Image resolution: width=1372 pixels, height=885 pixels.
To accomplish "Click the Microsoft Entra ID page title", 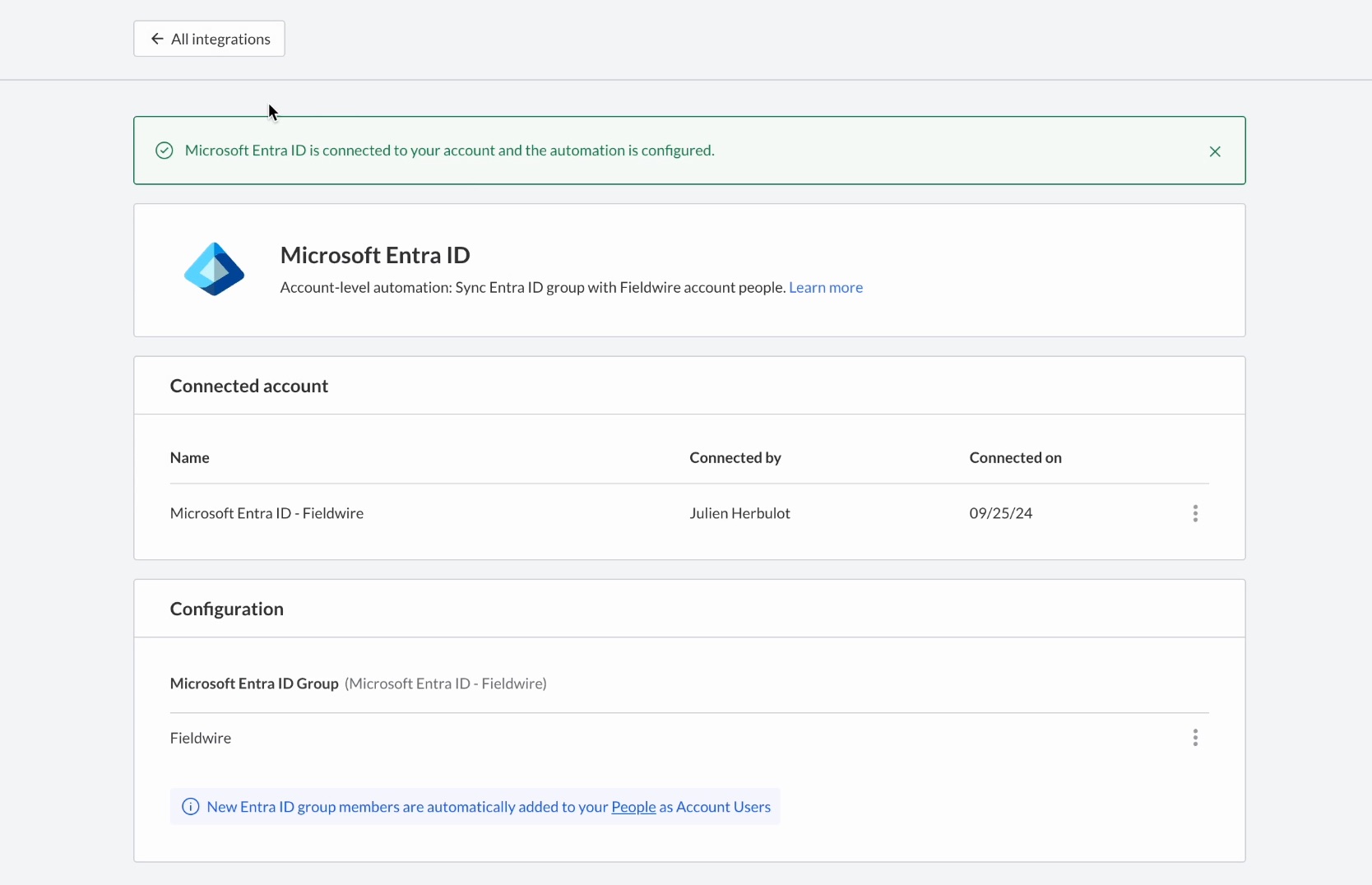I will click(x=375, y=255).
